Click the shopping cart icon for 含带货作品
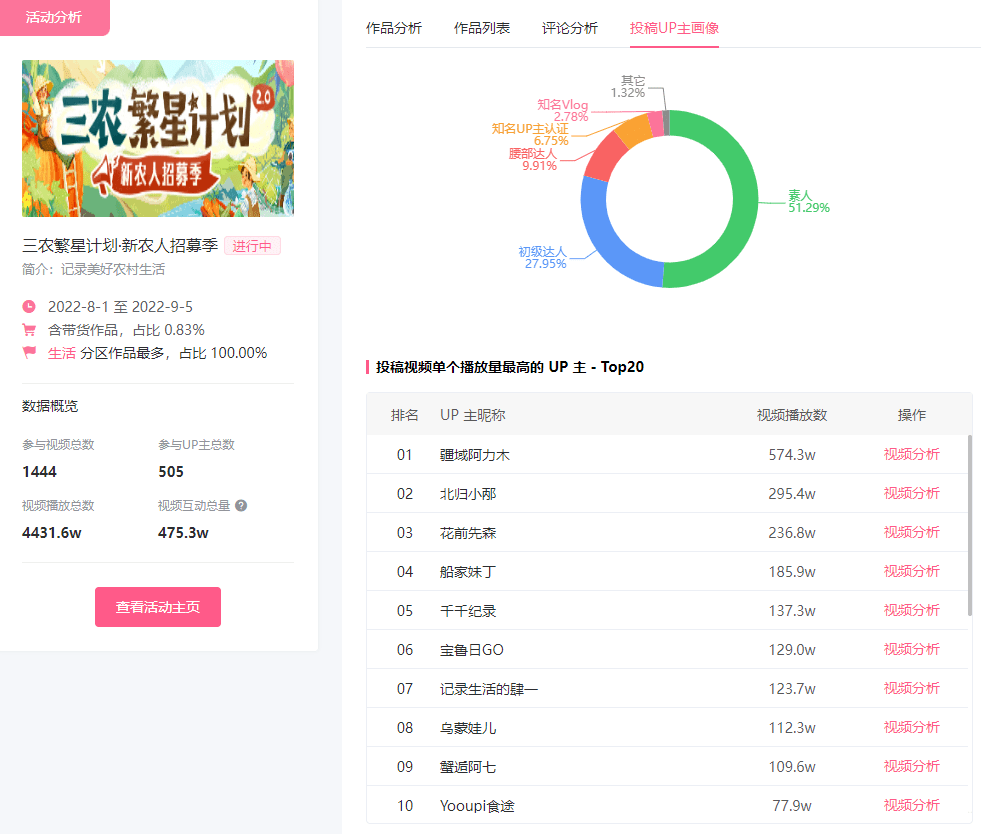981x834 pixels. click(x=29, y=330)
